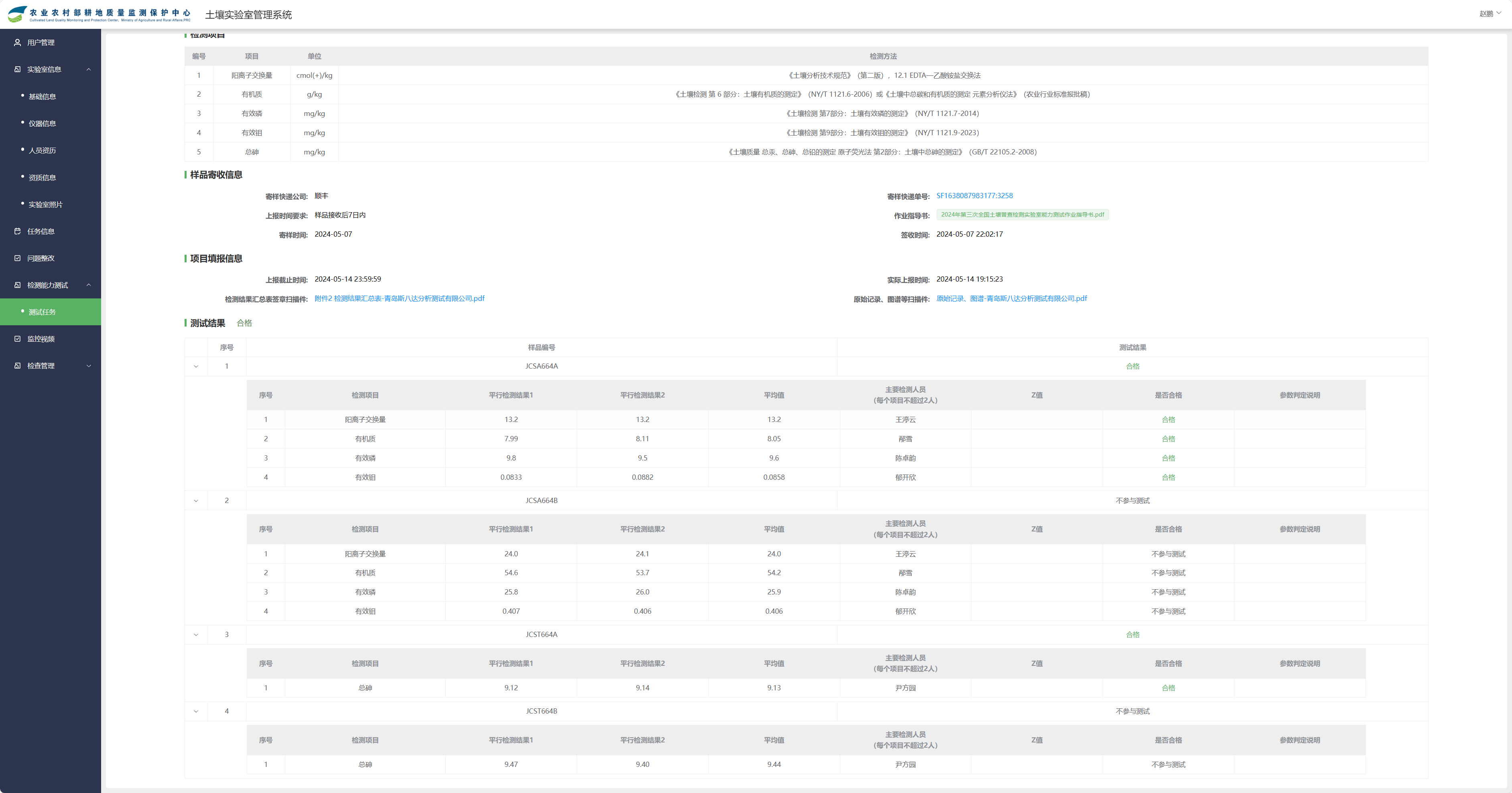Screen dimensions: 1512x793
Task: Click the 任务信息 calendar icon
Action: (18, 231)
